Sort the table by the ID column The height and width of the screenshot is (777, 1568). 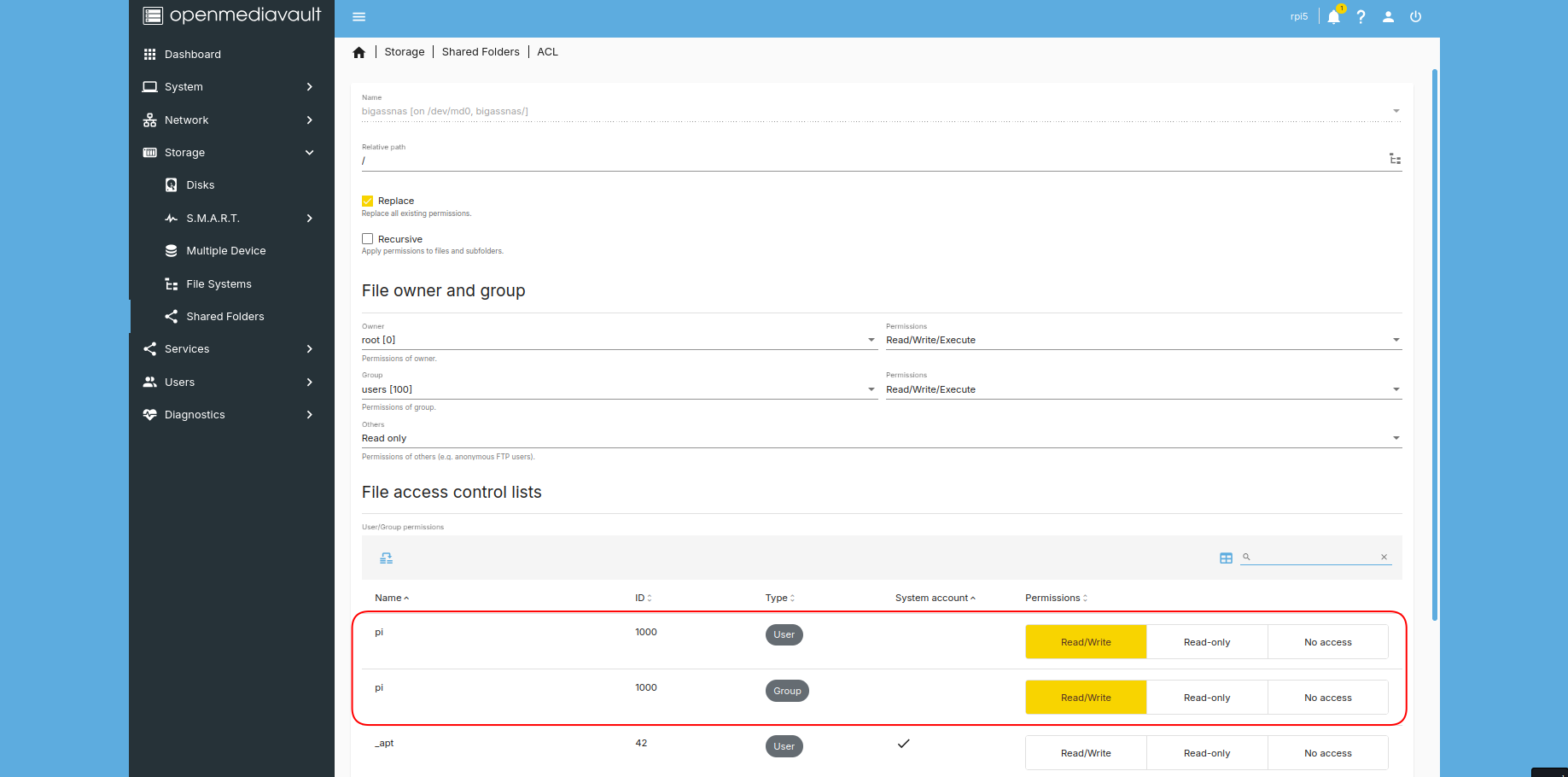[644, 598]
